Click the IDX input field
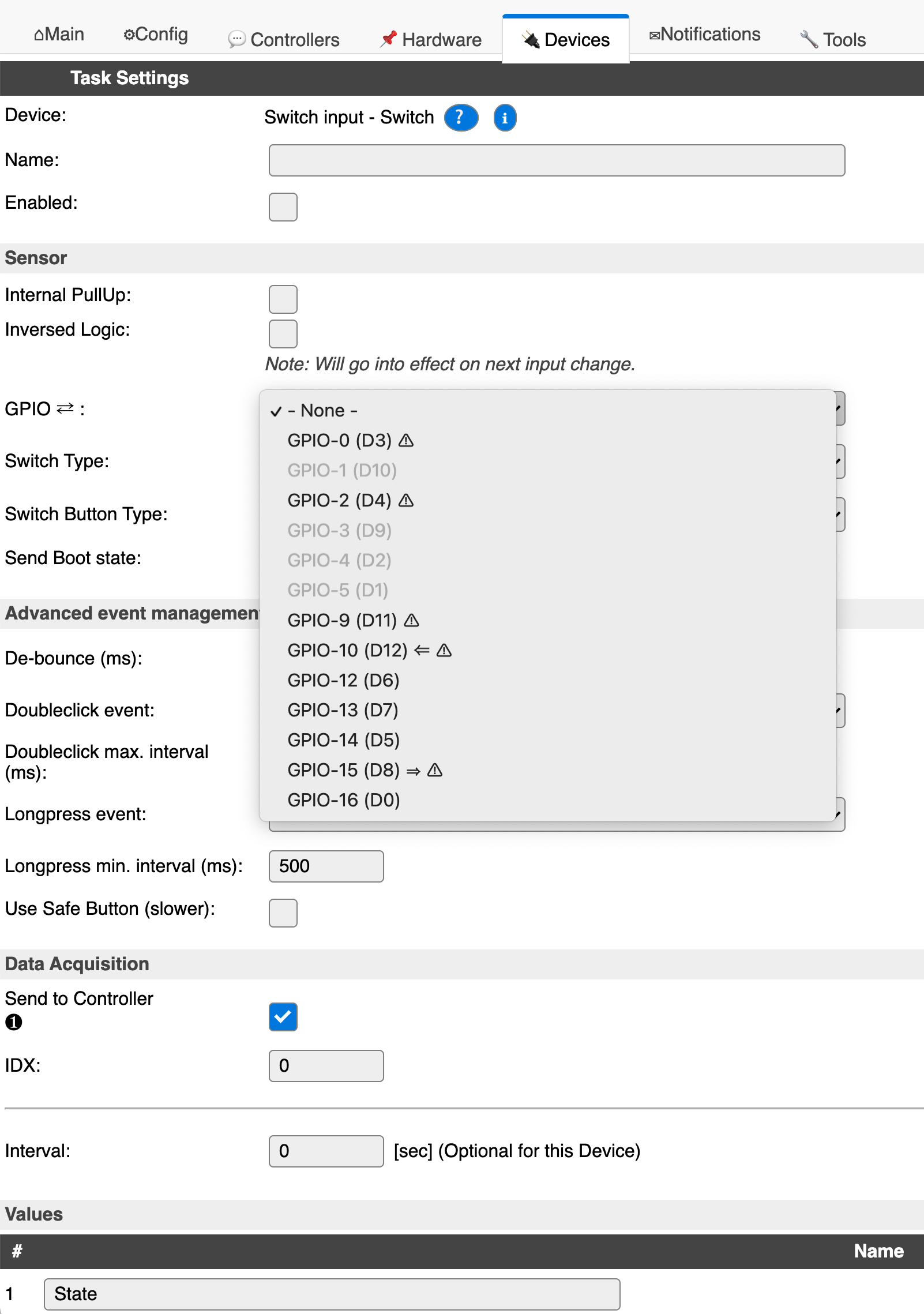Image resolution: width=924 pixels, height=1314 pixels. point(326,1066)
